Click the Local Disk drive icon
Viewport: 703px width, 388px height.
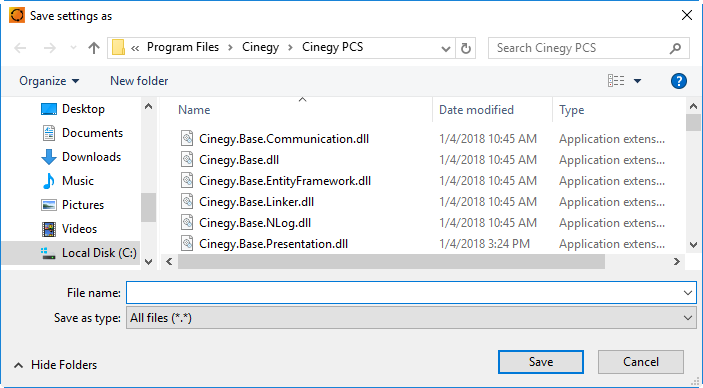click(48, 253)
